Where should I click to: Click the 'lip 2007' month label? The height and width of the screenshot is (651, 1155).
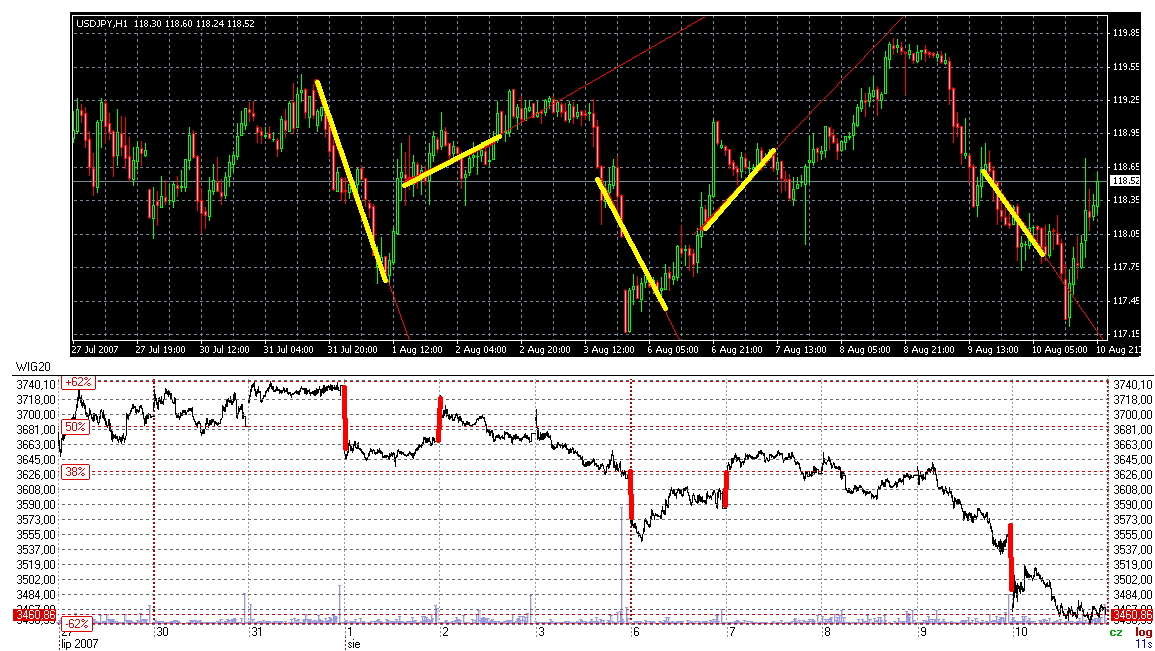point(79,645)
